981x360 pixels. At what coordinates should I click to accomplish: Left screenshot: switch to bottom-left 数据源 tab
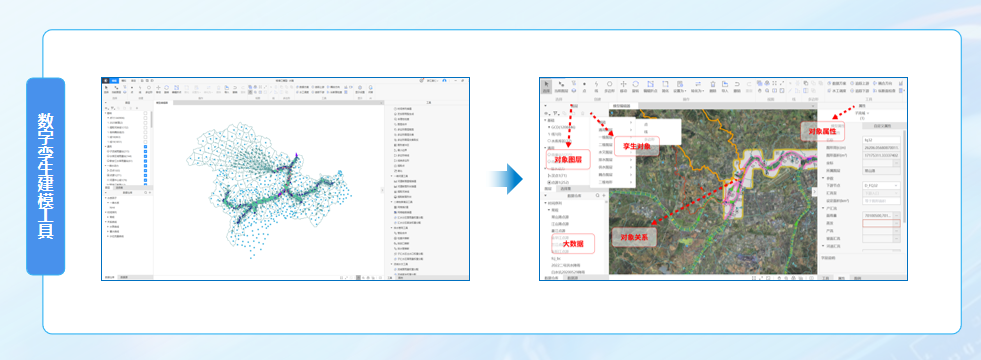(124, 277)
